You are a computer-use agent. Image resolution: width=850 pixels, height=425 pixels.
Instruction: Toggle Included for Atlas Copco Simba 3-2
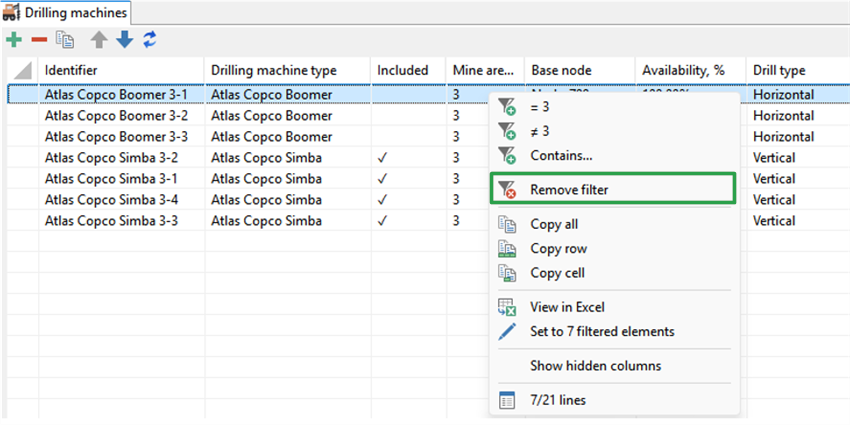point(382,158)
